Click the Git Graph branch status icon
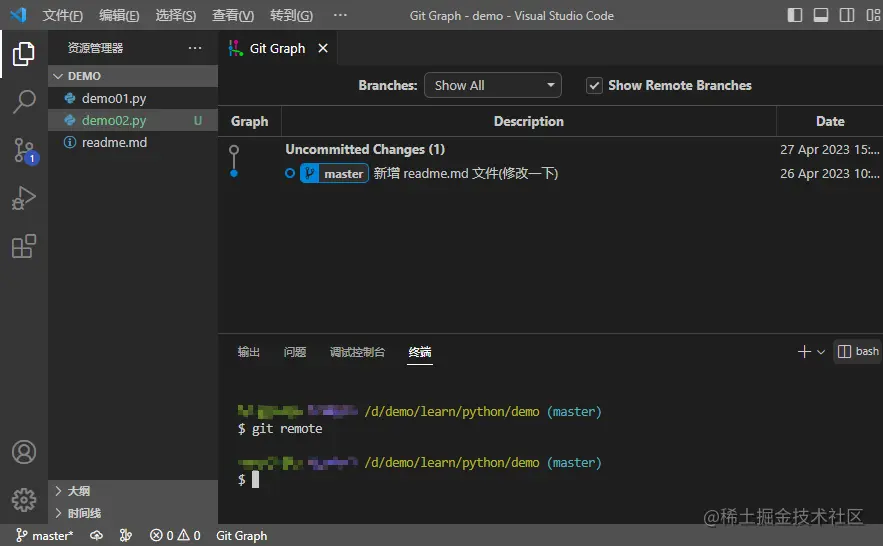The image size is (883, 546). coord(126,535)
